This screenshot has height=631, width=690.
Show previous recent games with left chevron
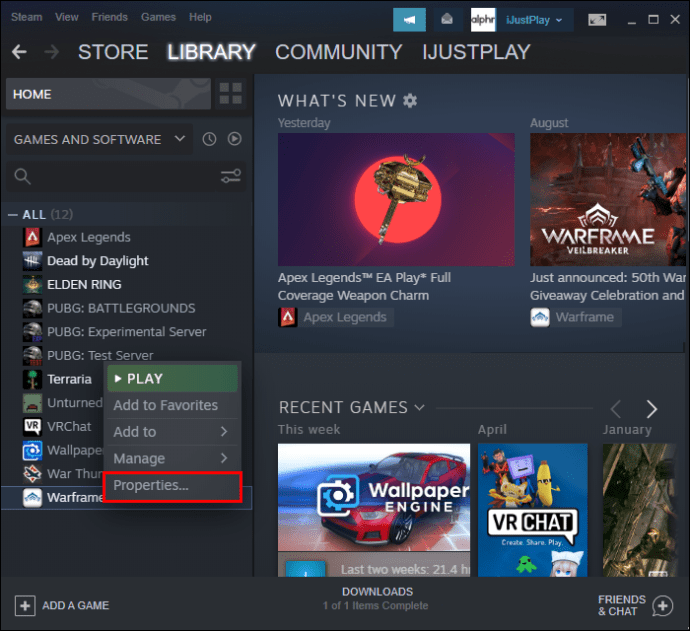click(616, 409)
